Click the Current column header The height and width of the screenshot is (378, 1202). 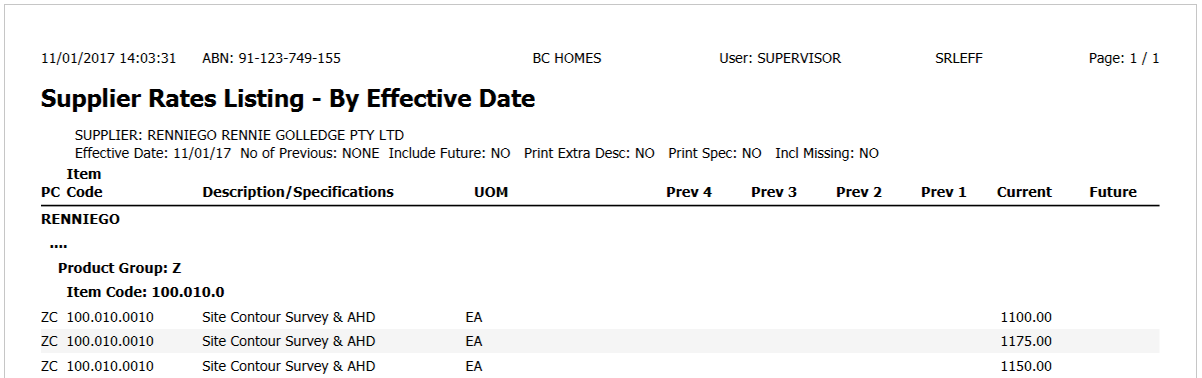coord(1024,192)
